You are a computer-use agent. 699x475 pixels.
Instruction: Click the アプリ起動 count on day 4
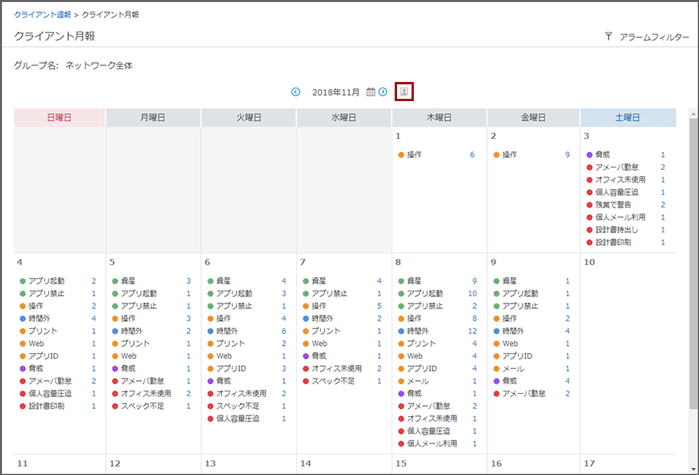tap(94, 282)
